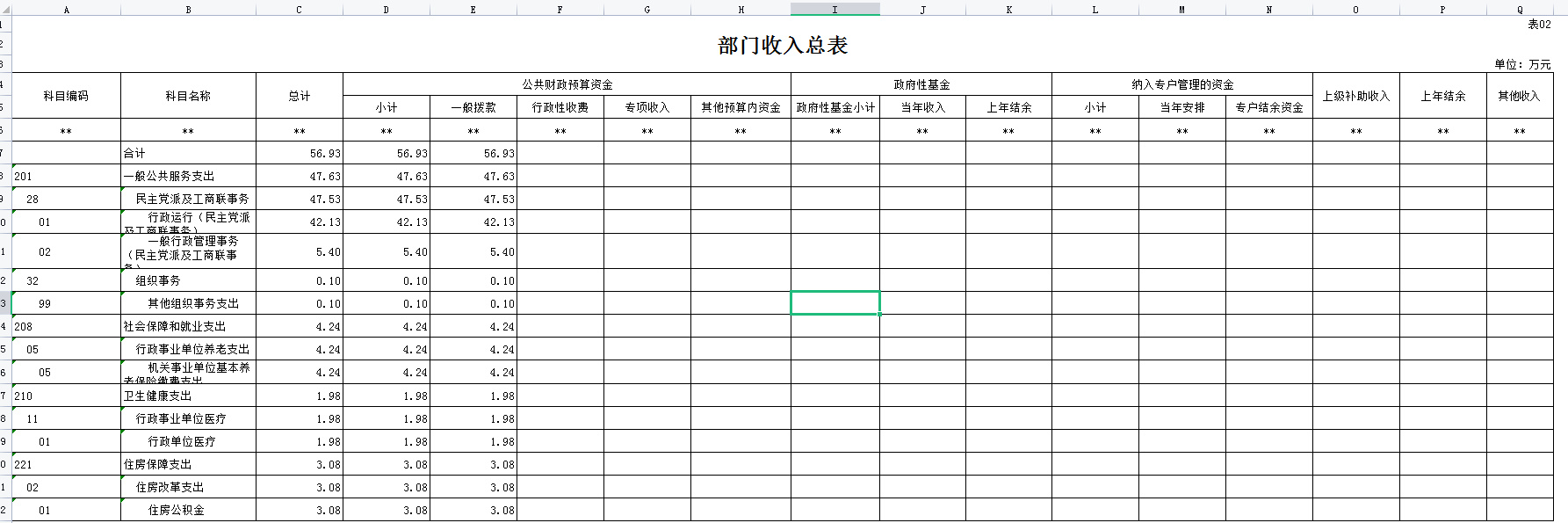Select subject code 221 cell
This screenshot has width=1568, height=523.
pos(66,464)
